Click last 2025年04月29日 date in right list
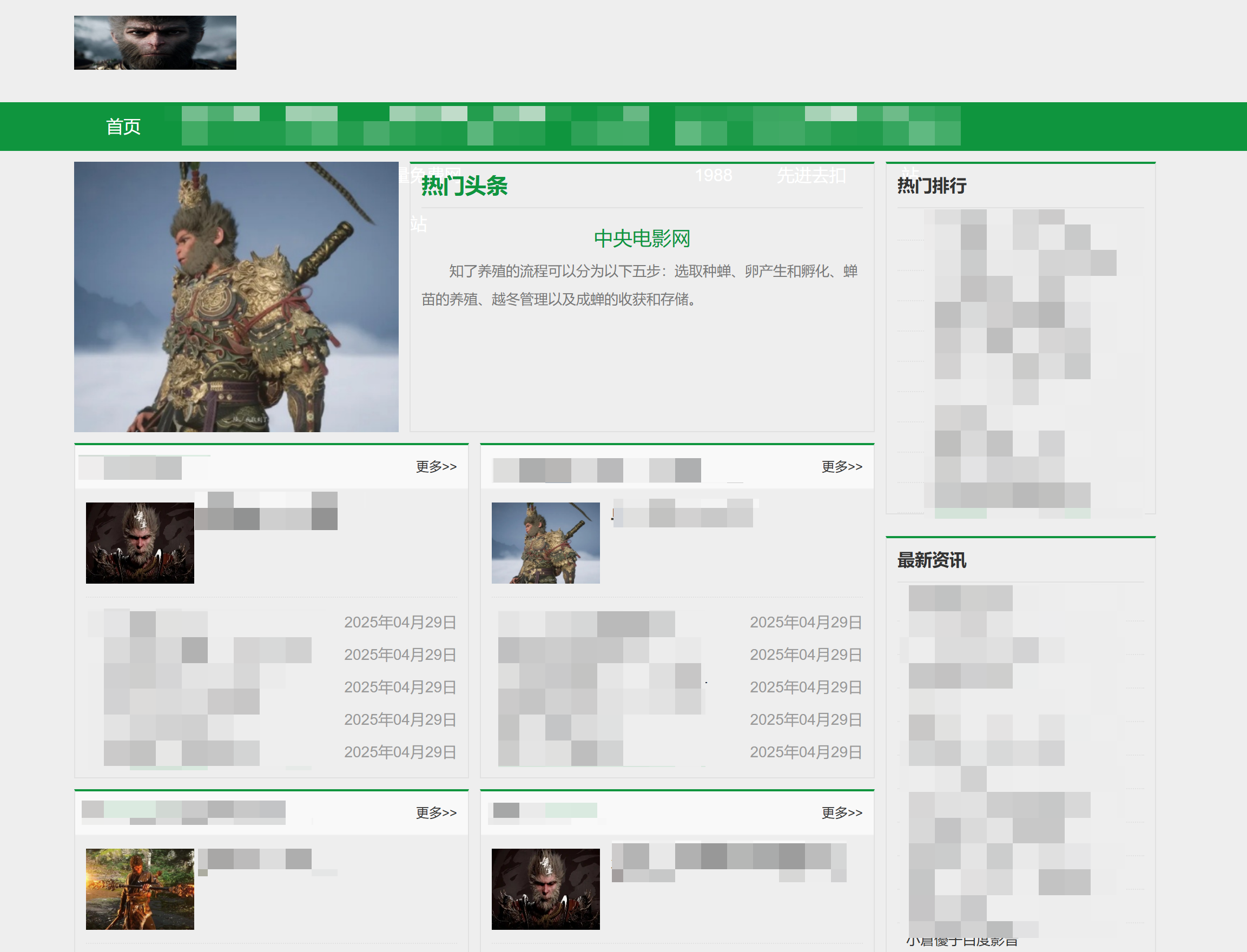Screen dimensions: 1247x952 806,752
